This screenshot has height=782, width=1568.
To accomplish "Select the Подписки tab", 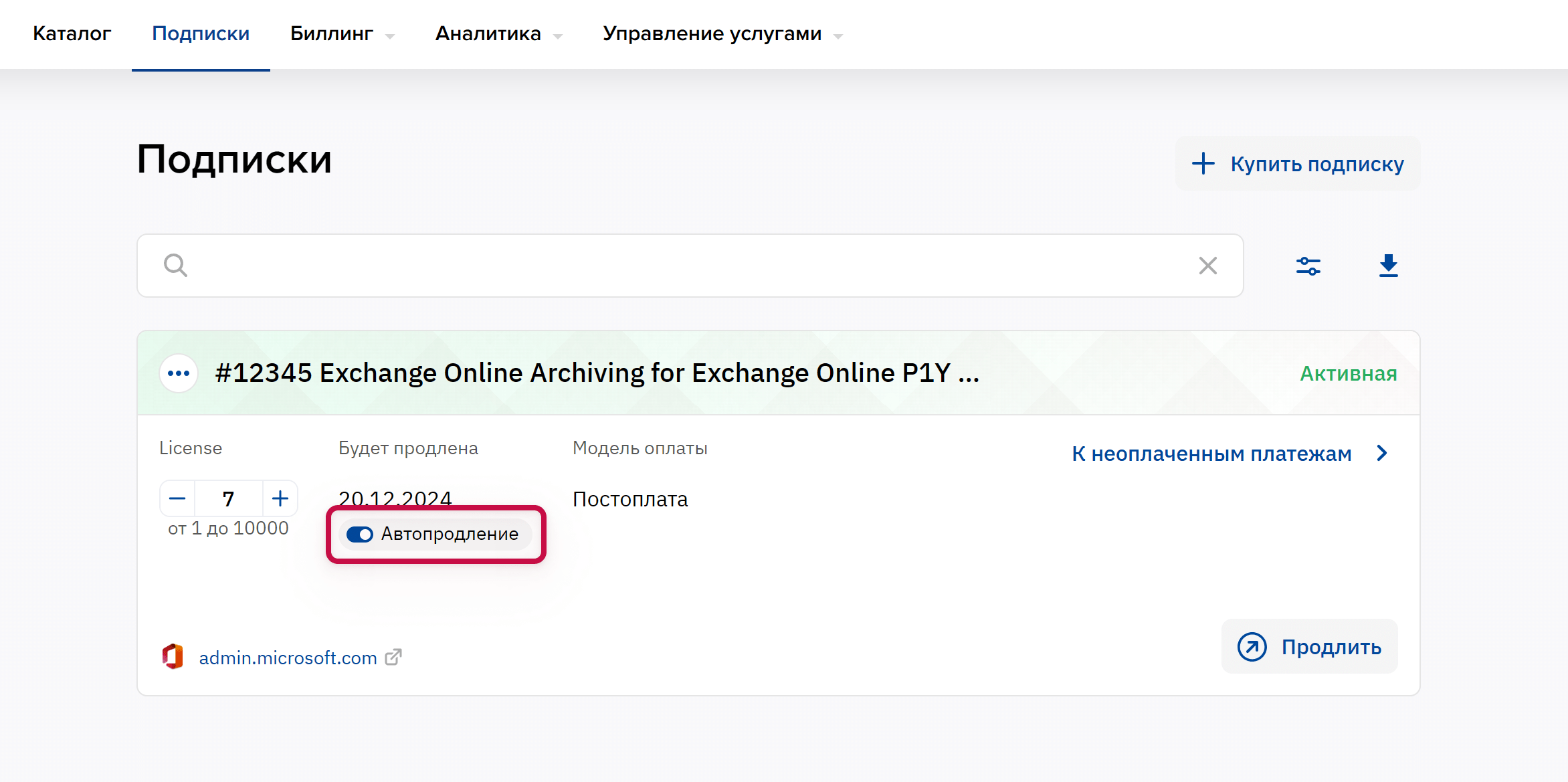I will click(x=201, y=34).
